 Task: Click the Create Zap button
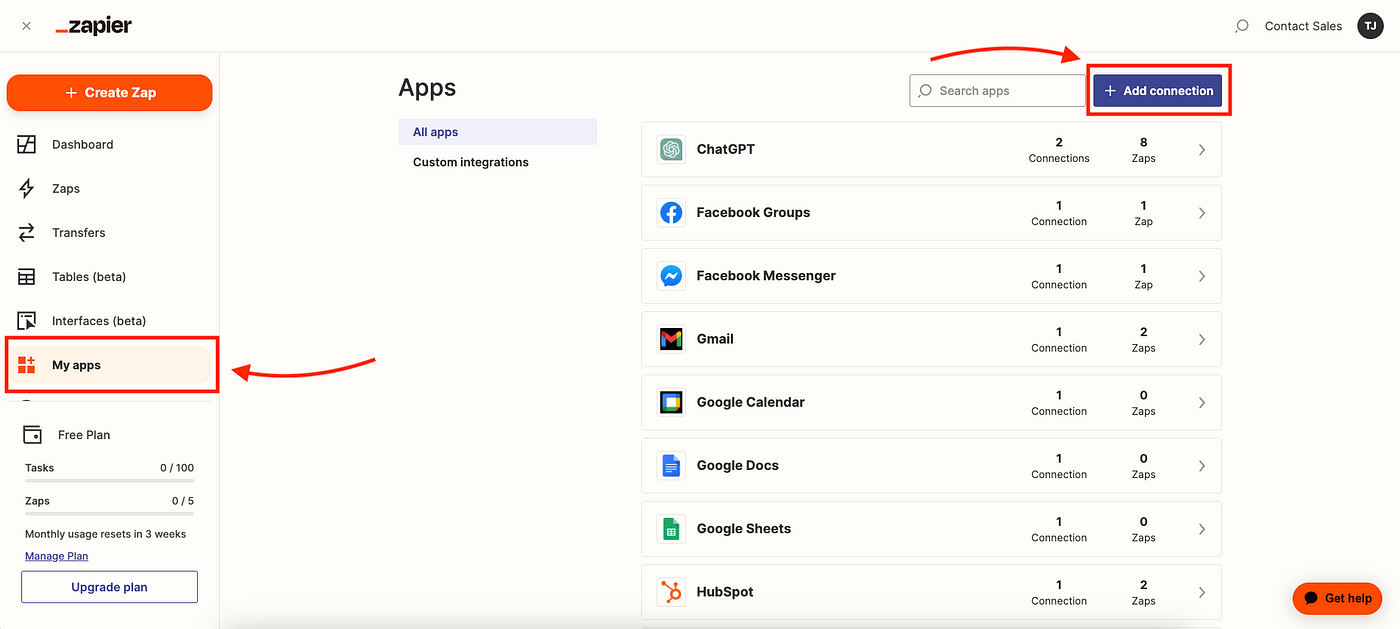click(110, 92)
